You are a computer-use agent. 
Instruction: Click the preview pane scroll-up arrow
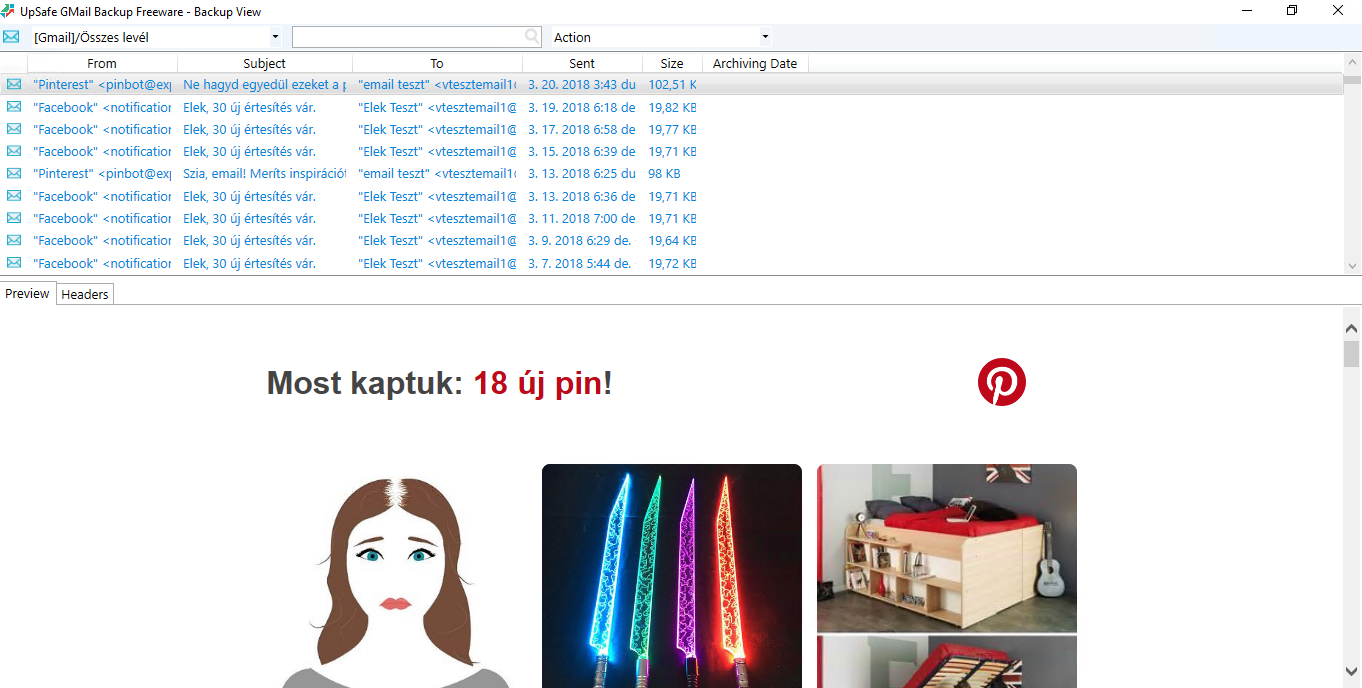click(x=1351, y=328)
